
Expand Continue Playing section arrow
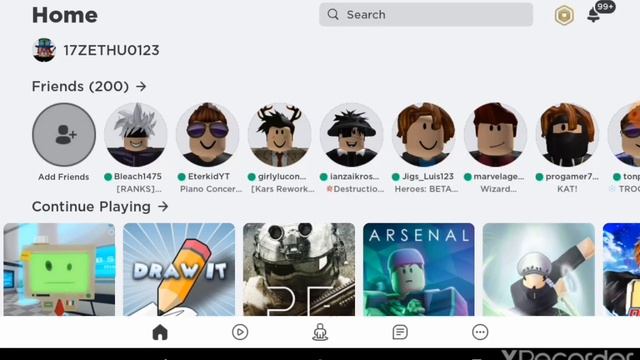coord(163,207)
